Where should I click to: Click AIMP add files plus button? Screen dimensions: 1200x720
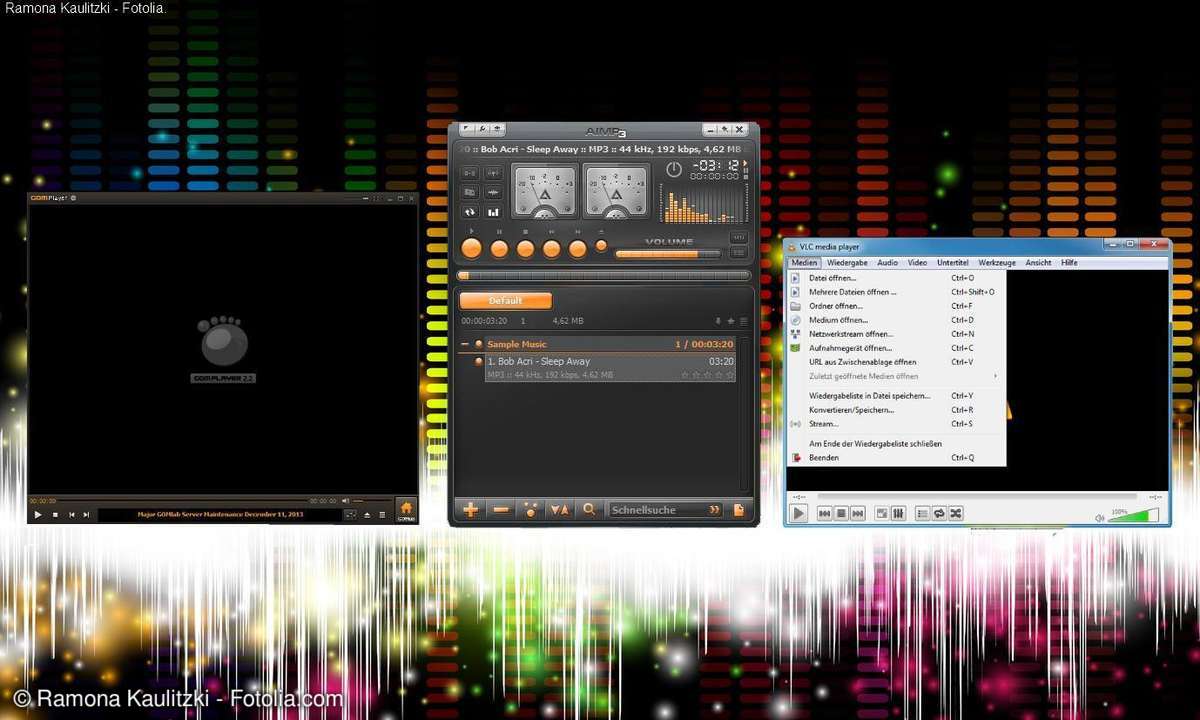coord(470,509)
